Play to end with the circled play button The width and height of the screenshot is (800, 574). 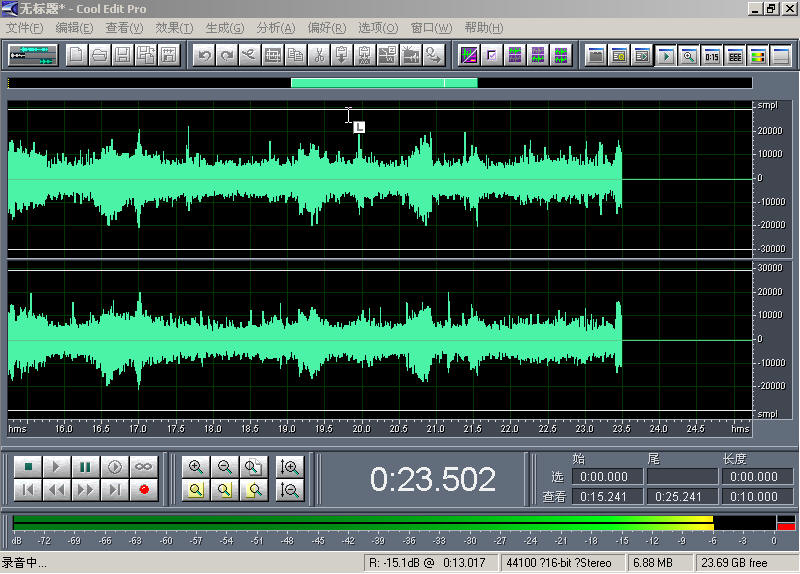pos(115,467)
